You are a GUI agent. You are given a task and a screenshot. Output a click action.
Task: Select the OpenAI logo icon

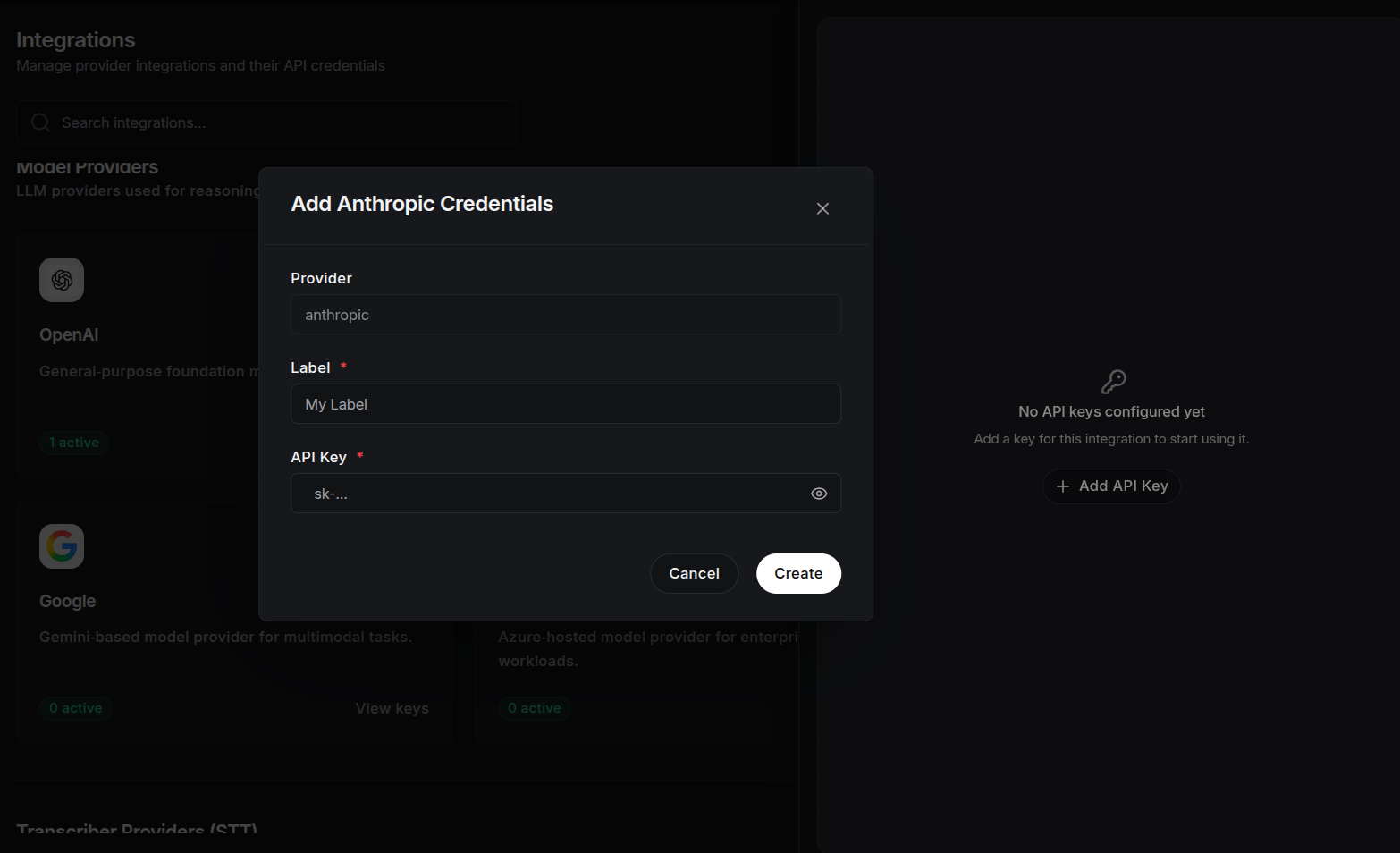(x=62, y=280)
